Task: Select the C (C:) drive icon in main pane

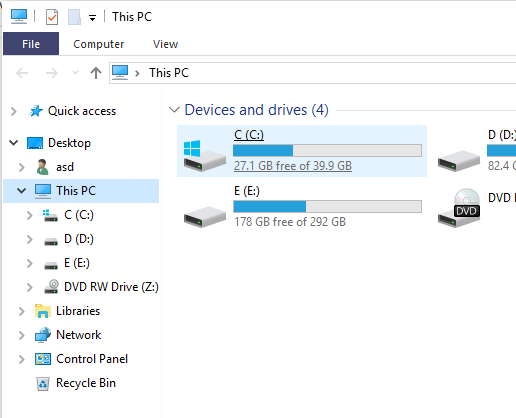Action: 204,155
